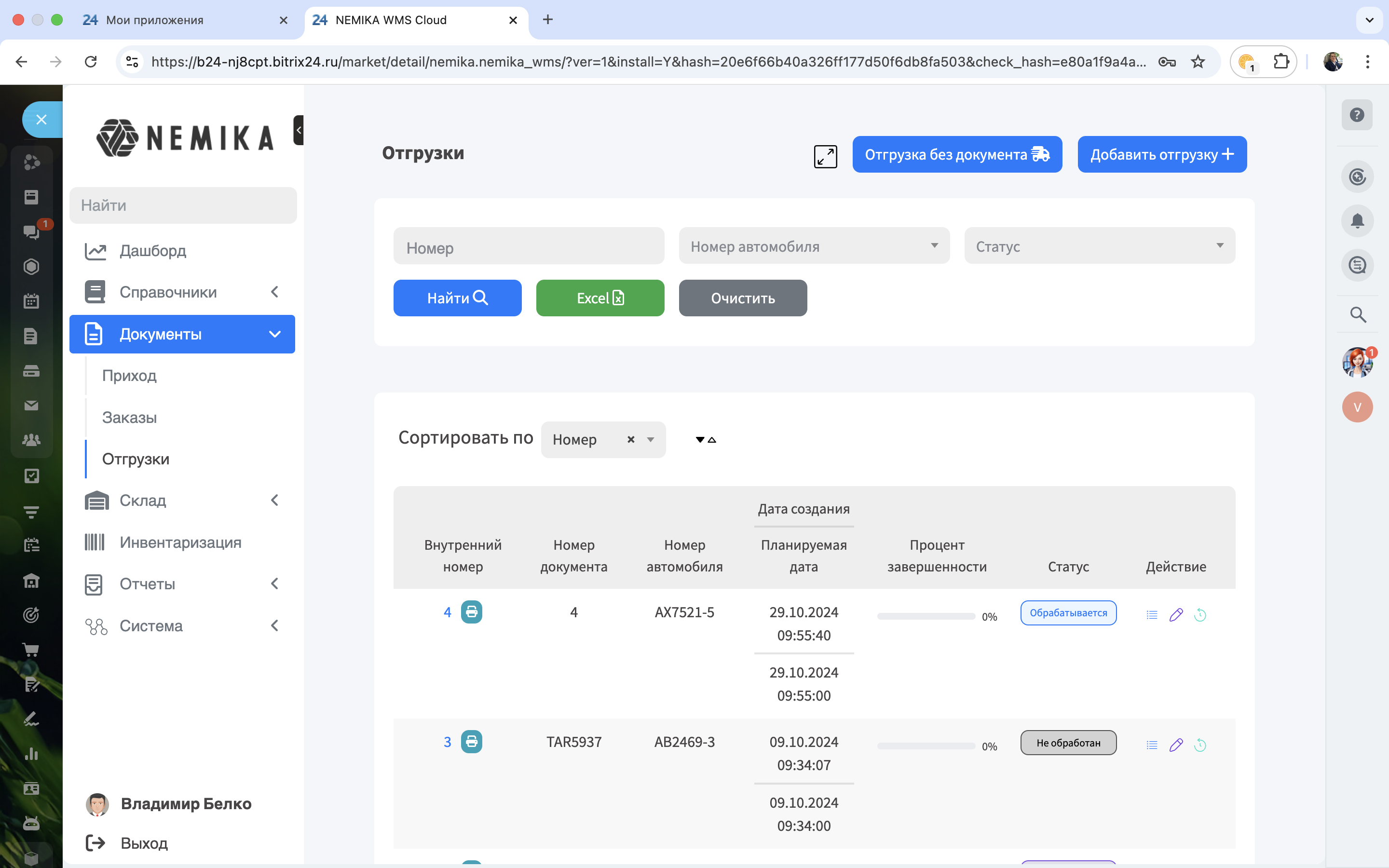Expand the Справочники menu section
The image size is (1389, 868).
pos(182,292)
